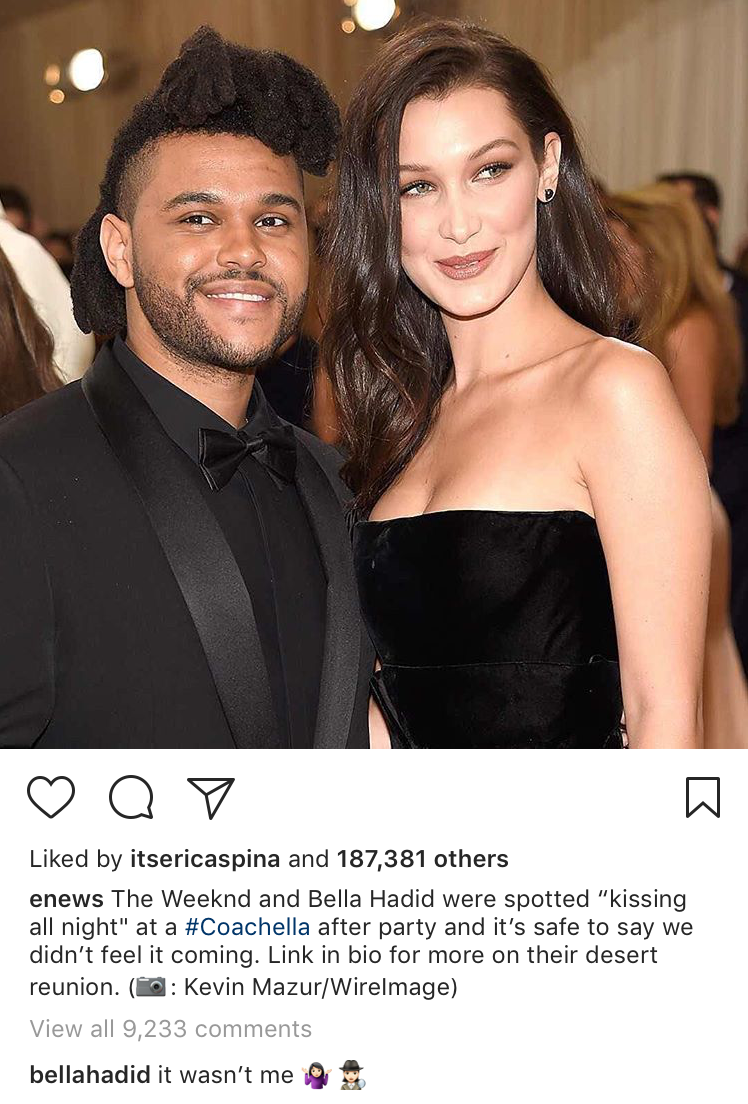Tap the man's bow tie in photo

(248, 453)
